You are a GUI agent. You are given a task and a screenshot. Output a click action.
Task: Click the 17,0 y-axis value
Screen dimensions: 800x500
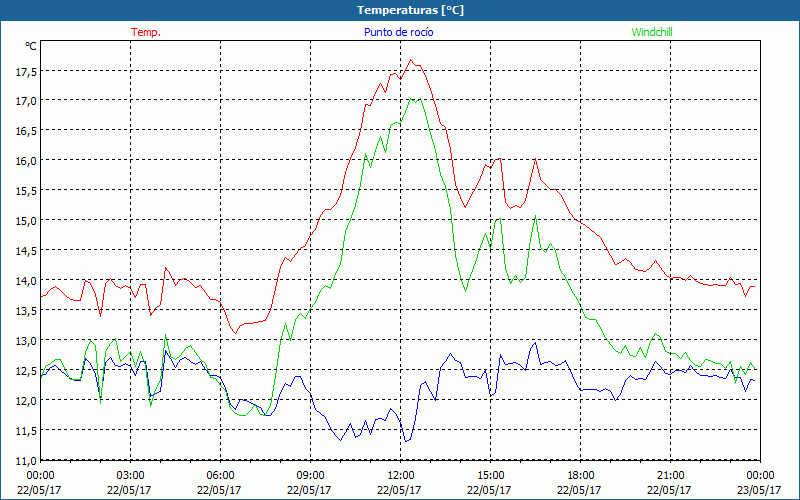pos(27,101)
